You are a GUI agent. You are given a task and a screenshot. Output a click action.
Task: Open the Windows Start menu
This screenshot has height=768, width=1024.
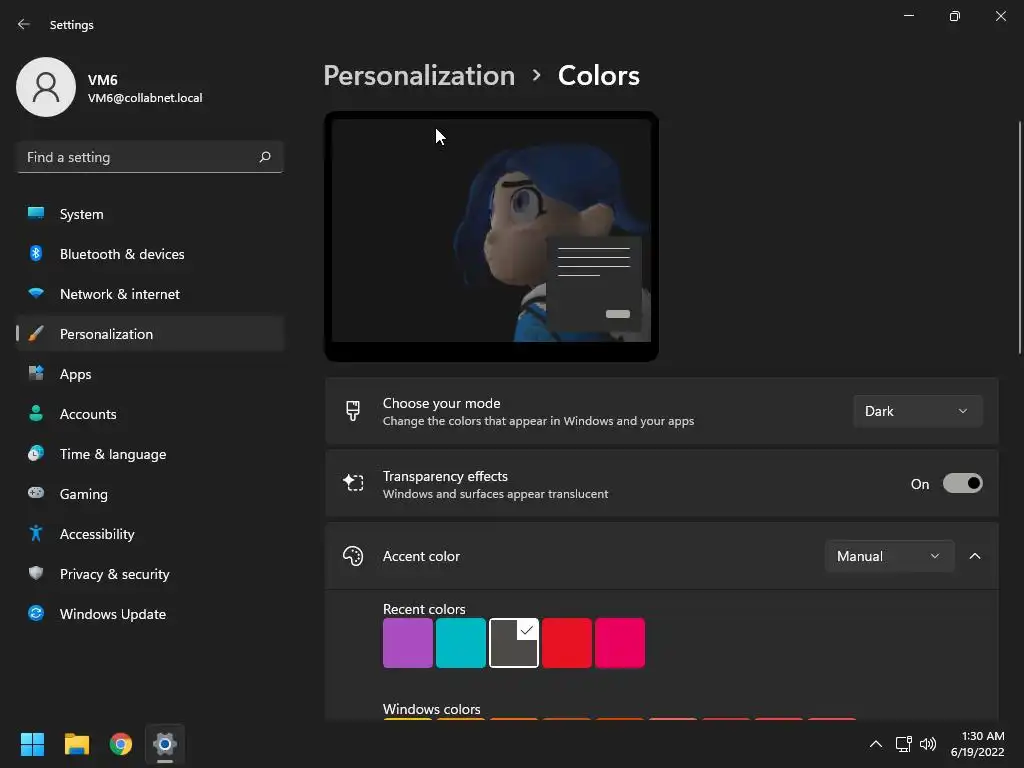click(x=32, y=744)
